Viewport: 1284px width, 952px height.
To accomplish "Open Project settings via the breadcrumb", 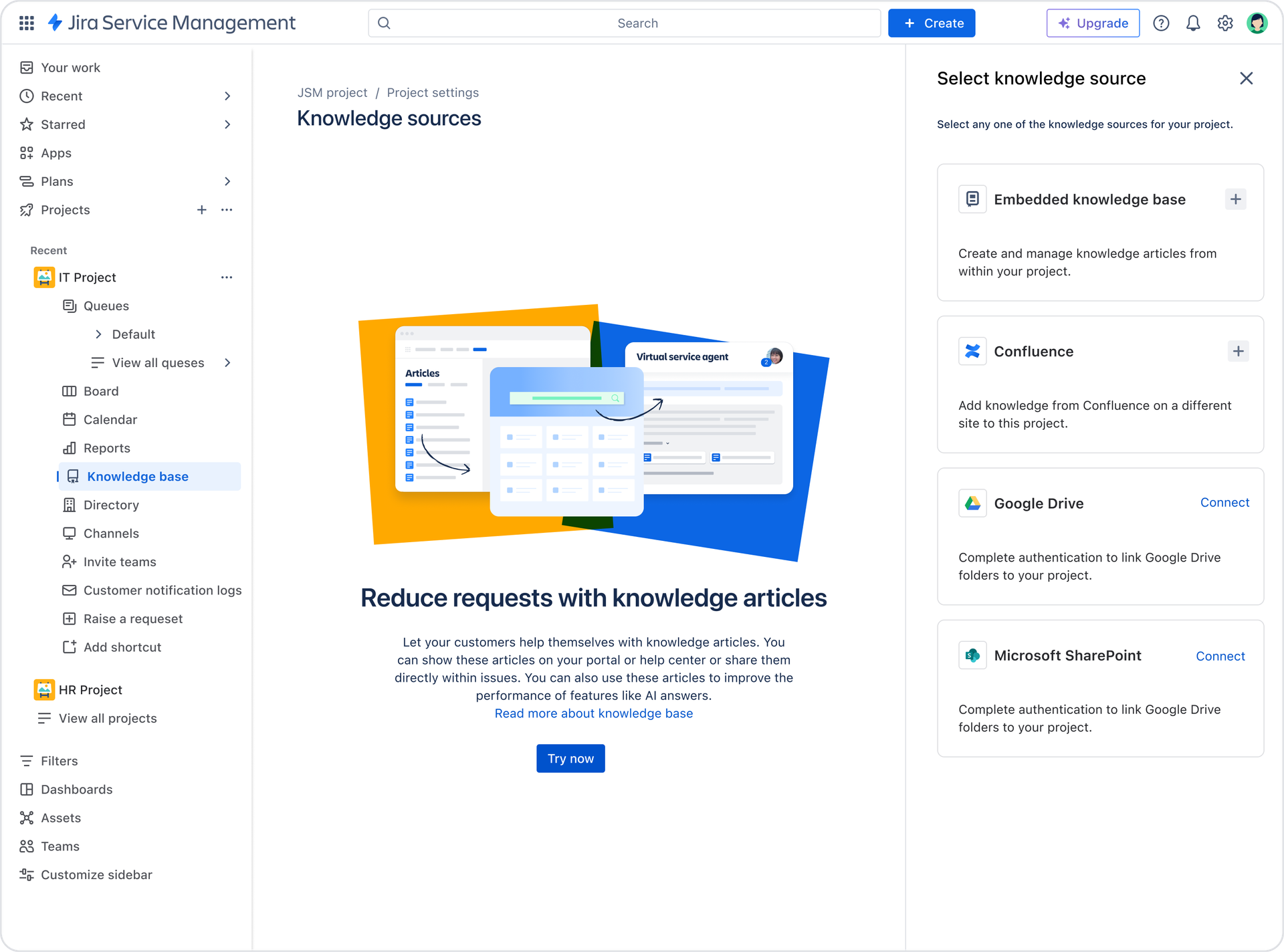I will tap(433, 92).
